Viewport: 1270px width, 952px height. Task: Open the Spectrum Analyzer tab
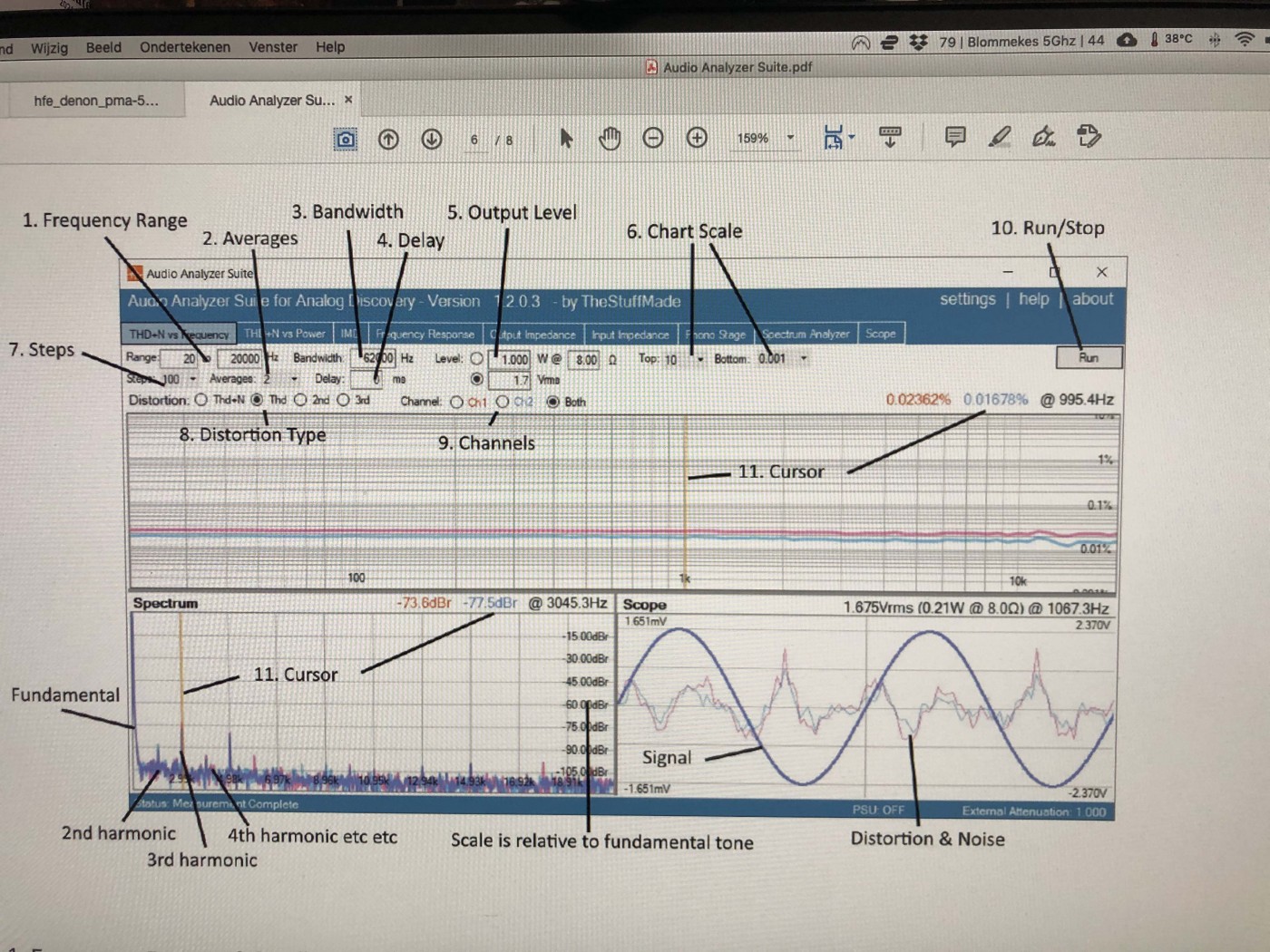tap(806, 334)
